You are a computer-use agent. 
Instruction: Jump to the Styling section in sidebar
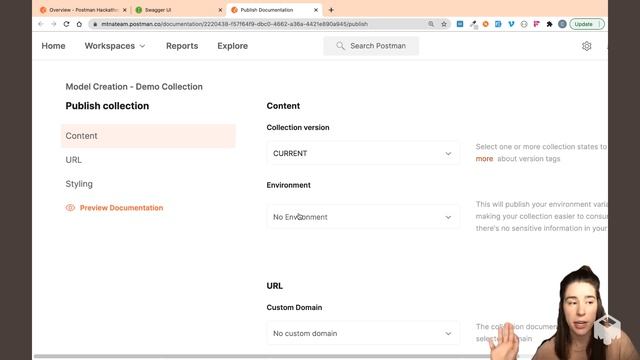(x=79, y=184)
